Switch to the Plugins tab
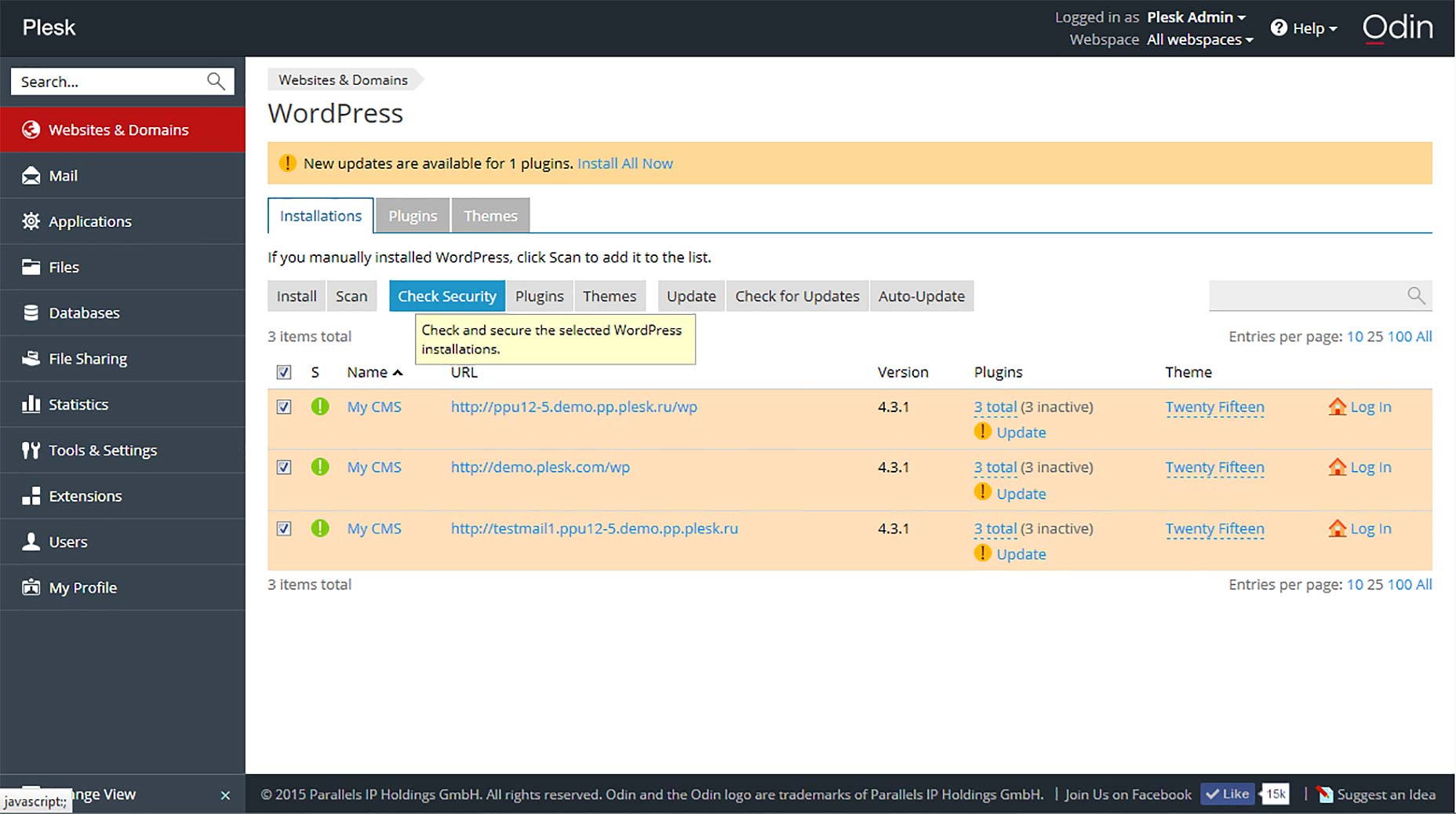 tap(413, 216)
